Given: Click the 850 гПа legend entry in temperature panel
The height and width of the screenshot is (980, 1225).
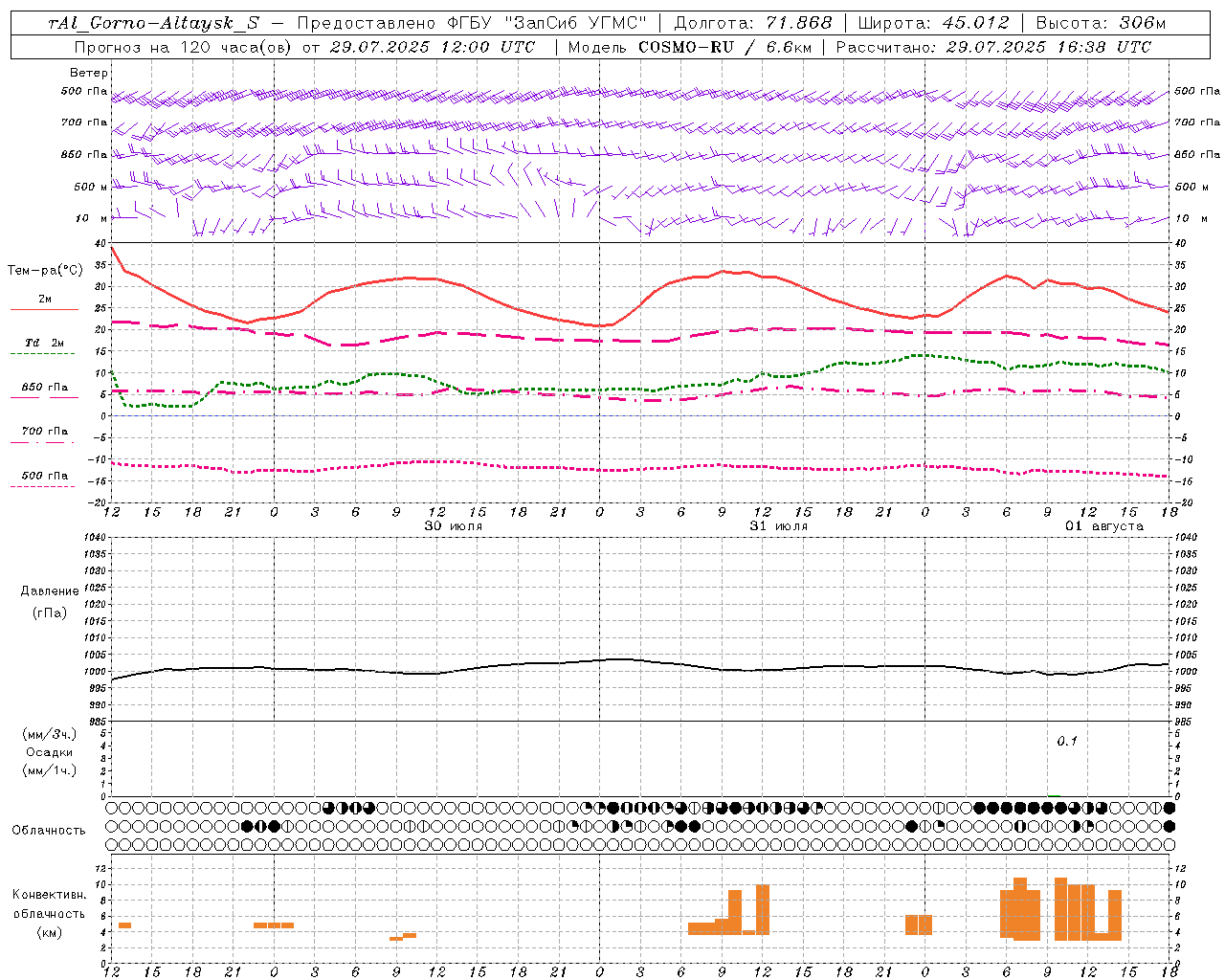Looking at the screenshot, I should (44, 388).
